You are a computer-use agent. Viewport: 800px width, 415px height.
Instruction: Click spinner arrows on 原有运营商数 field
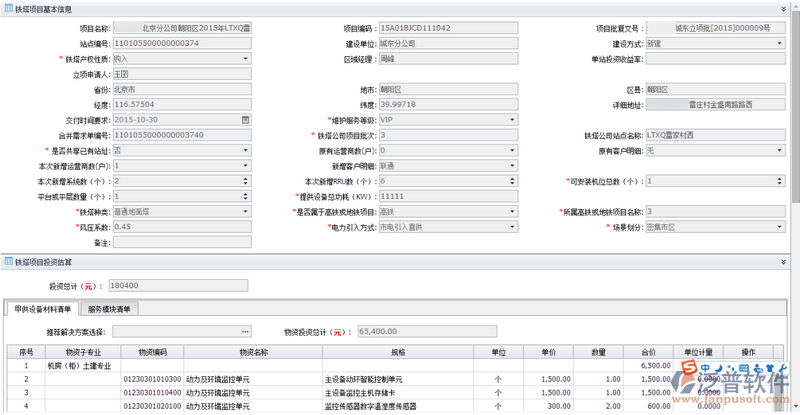pos(514,150)
